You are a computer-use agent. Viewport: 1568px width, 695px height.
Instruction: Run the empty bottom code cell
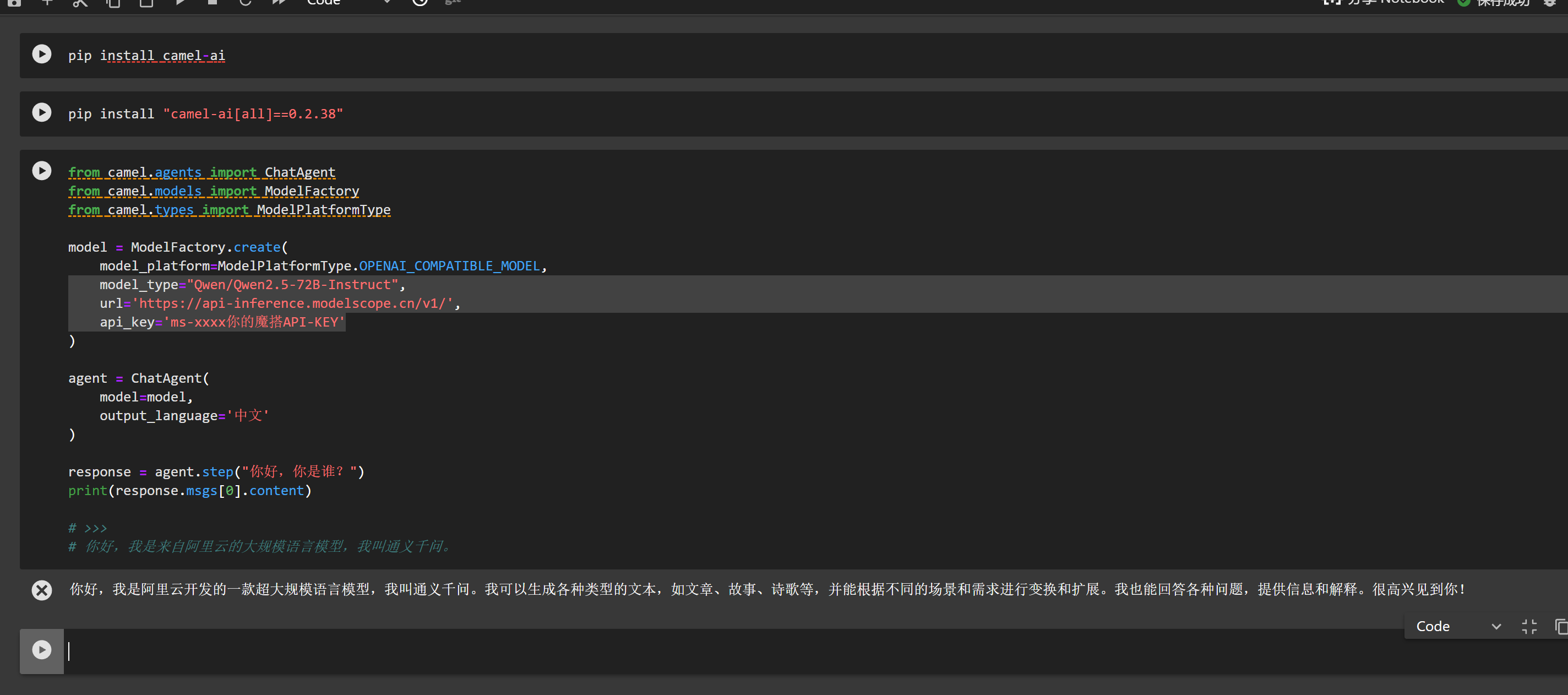pos(41,650)
